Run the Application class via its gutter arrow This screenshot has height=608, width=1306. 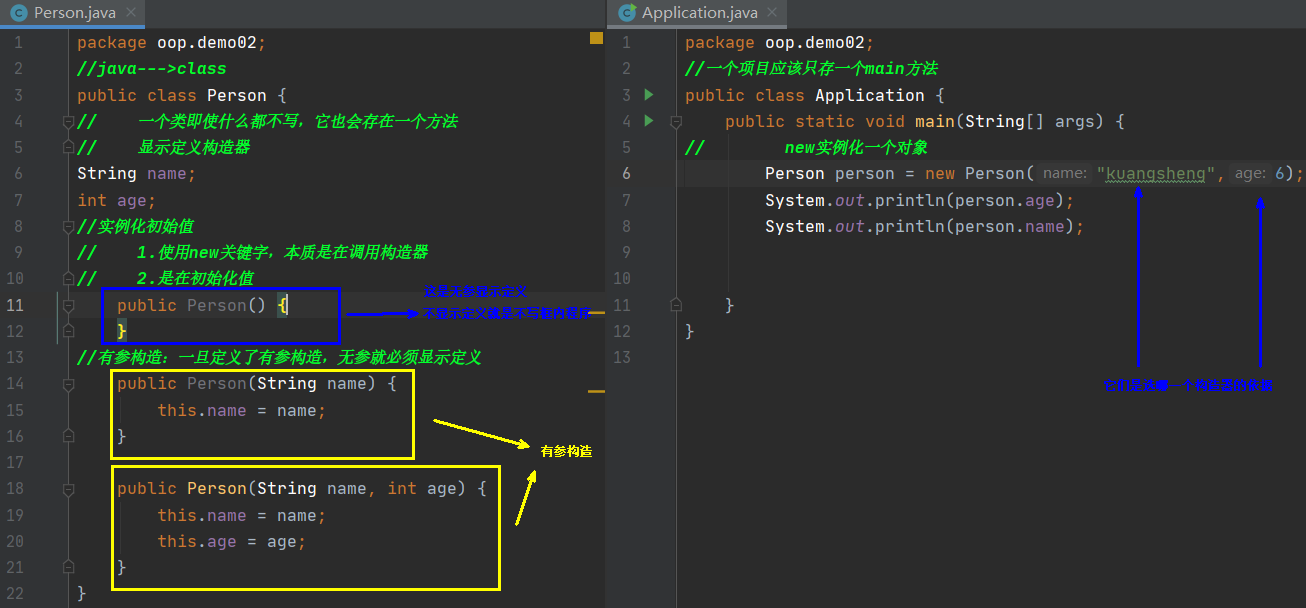coord(648,95)
